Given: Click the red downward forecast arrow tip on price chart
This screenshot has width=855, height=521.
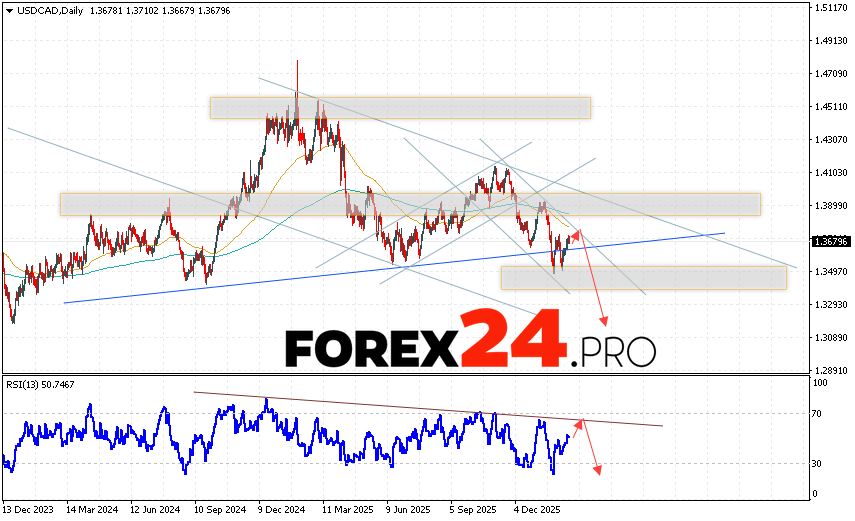Looking at the screenshot, I should [605, 324].
